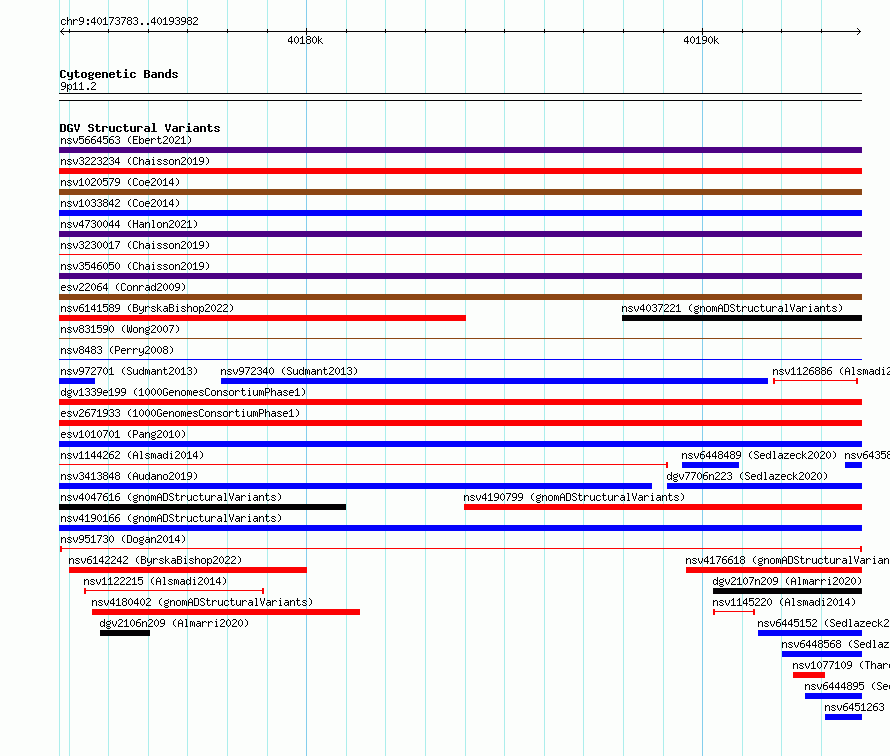The width and height of the screenshot is (890, 756).
Task: Select the red nsv1077109 variant bar
Action: (x=809, y=675)
